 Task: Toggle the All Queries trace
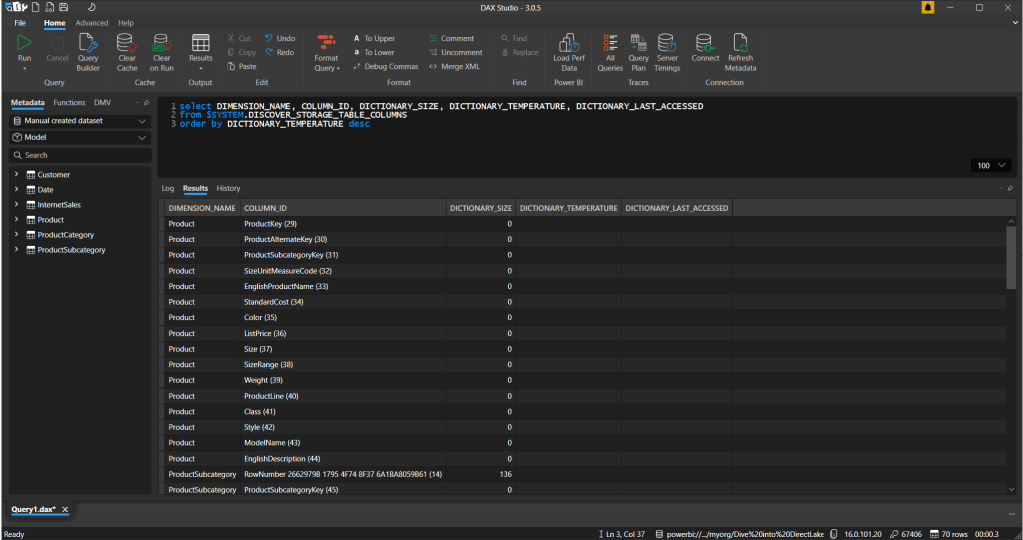pyautogui.click(x=610, y=44)
